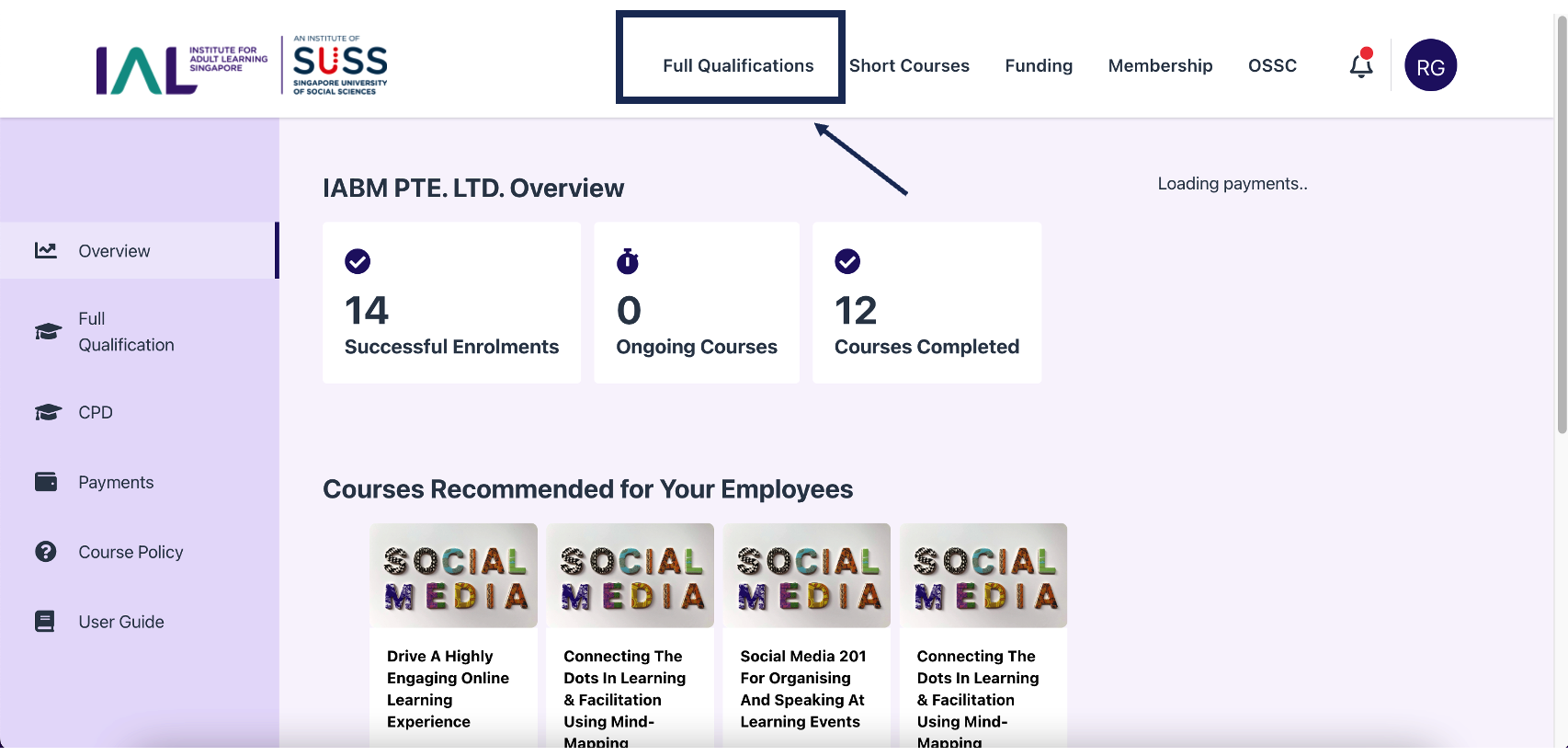Click the Payments wallet icon
This screenshot has width=1568, height=756.
click(x=46, y=482)
